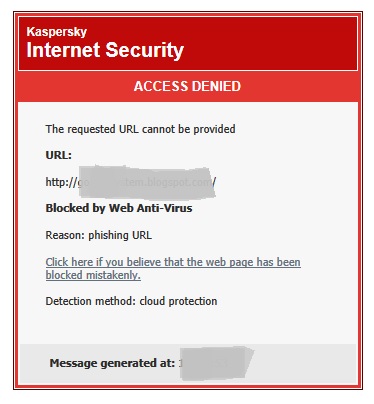
Task: Click the http:// prefix of the URL
Action: pos(61,182)
